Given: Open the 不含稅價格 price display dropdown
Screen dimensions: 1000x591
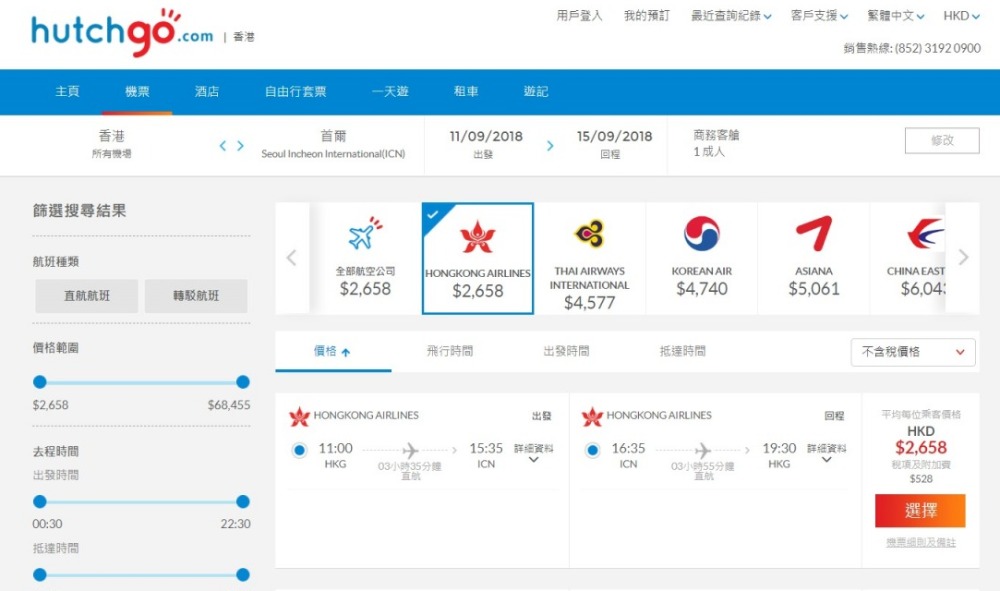Looking at the screenshot, I should [x=913, y=352].
